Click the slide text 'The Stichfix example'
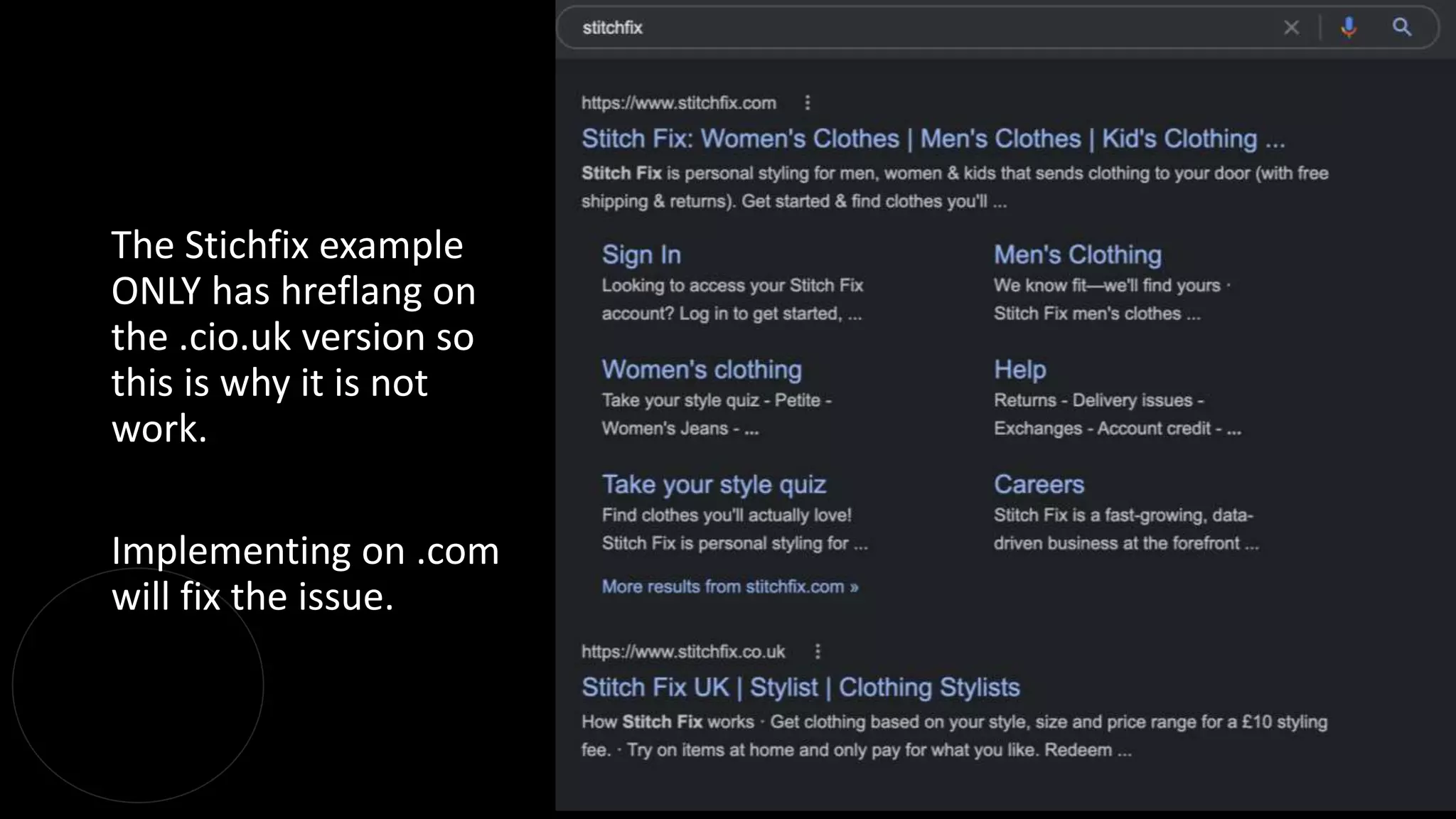 click(x=287, y=245)
